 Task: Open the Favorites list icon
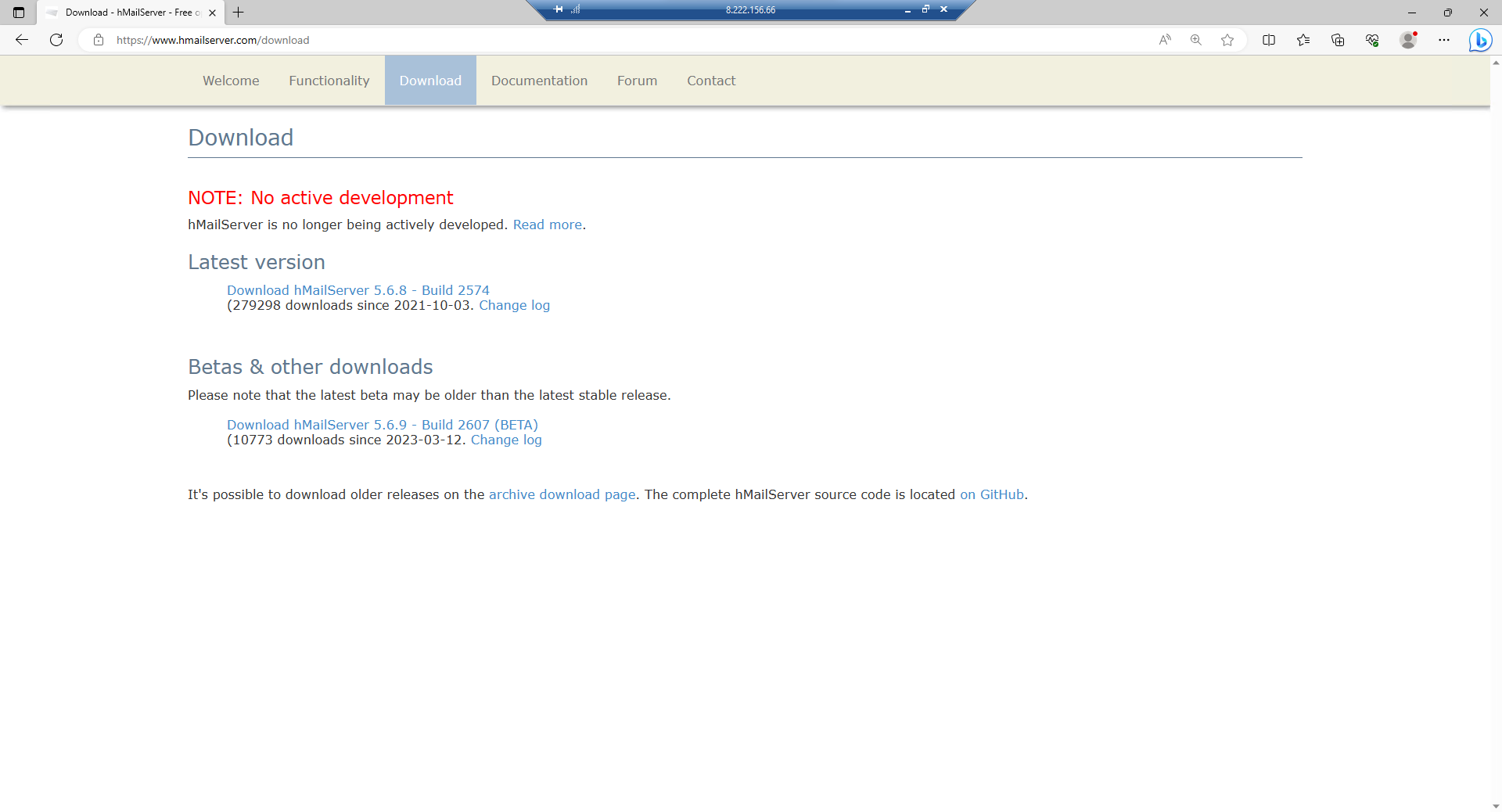[x=1303, y=40]
